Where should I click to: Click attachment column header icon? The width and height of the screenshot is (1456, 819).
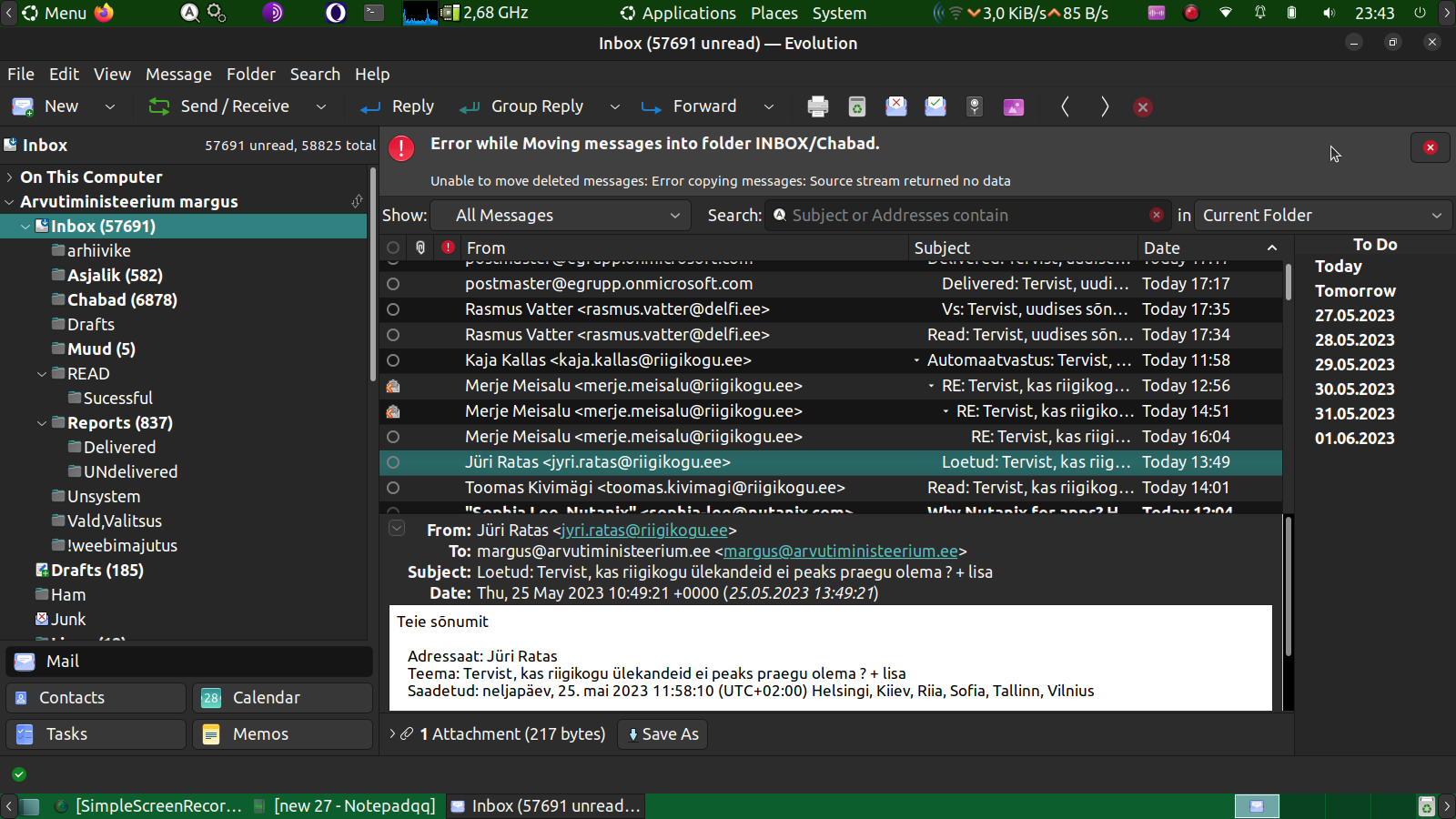(x=420, y=248)
